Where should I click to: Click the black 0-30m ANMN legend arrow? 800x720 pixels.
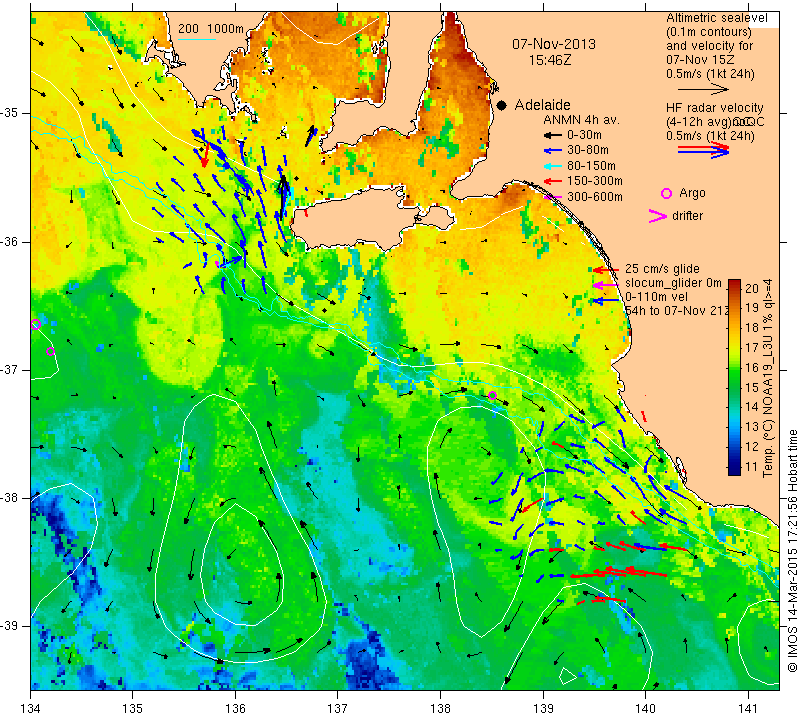click(x=553, y=136)
